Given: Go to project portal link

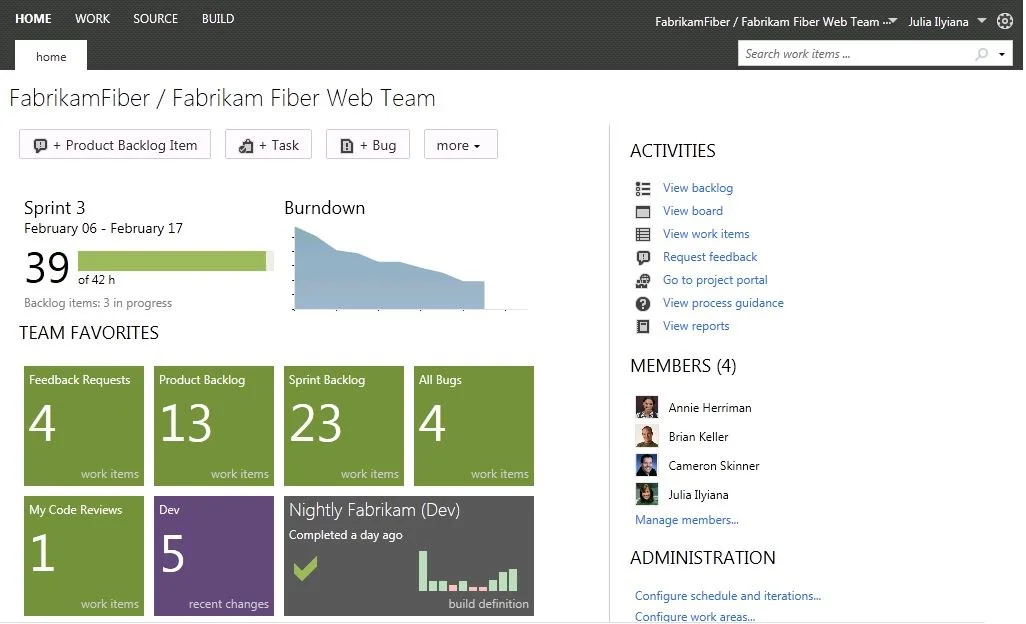Looking at the screenshot, I should point(715,280).
